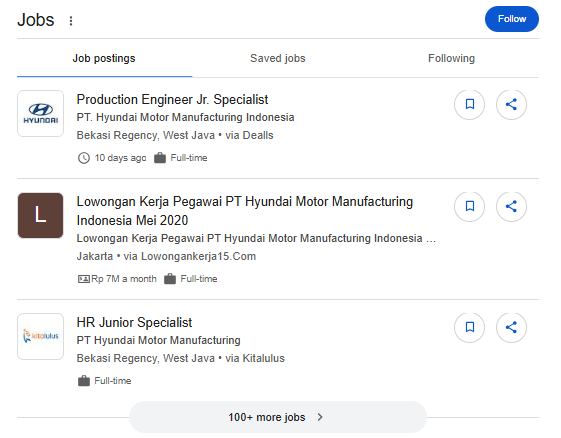Image resolution: width=561 pixels, height=438 pixels.
Task: Switch to the Saved jobs tab
Action: [x=278, y=58]
